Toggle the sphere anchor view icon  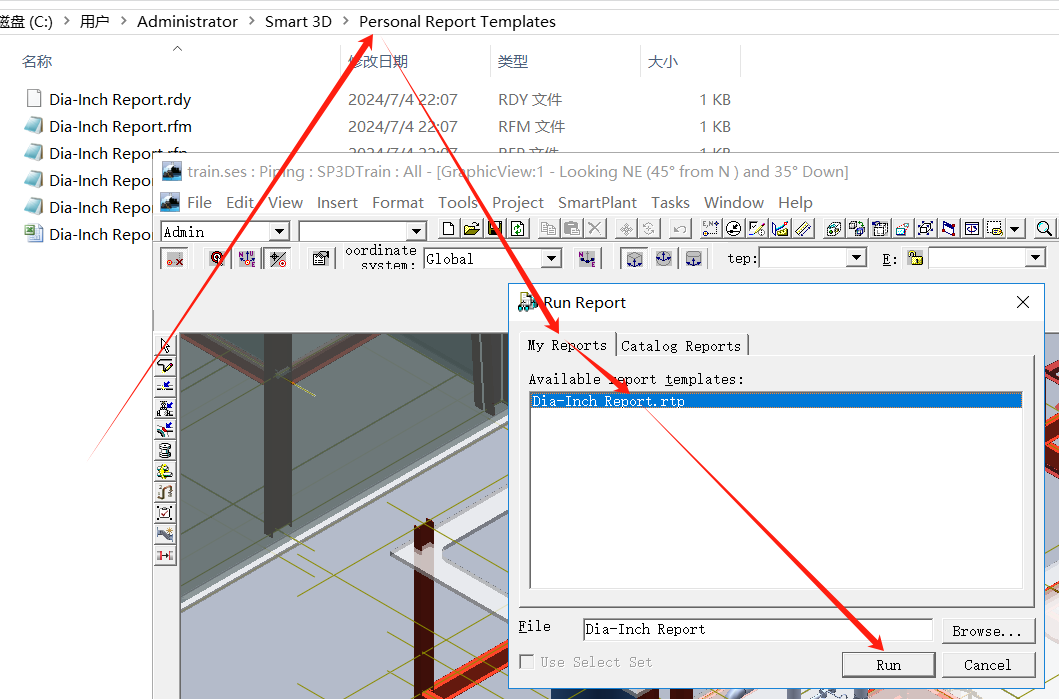[x=664, y=258]
